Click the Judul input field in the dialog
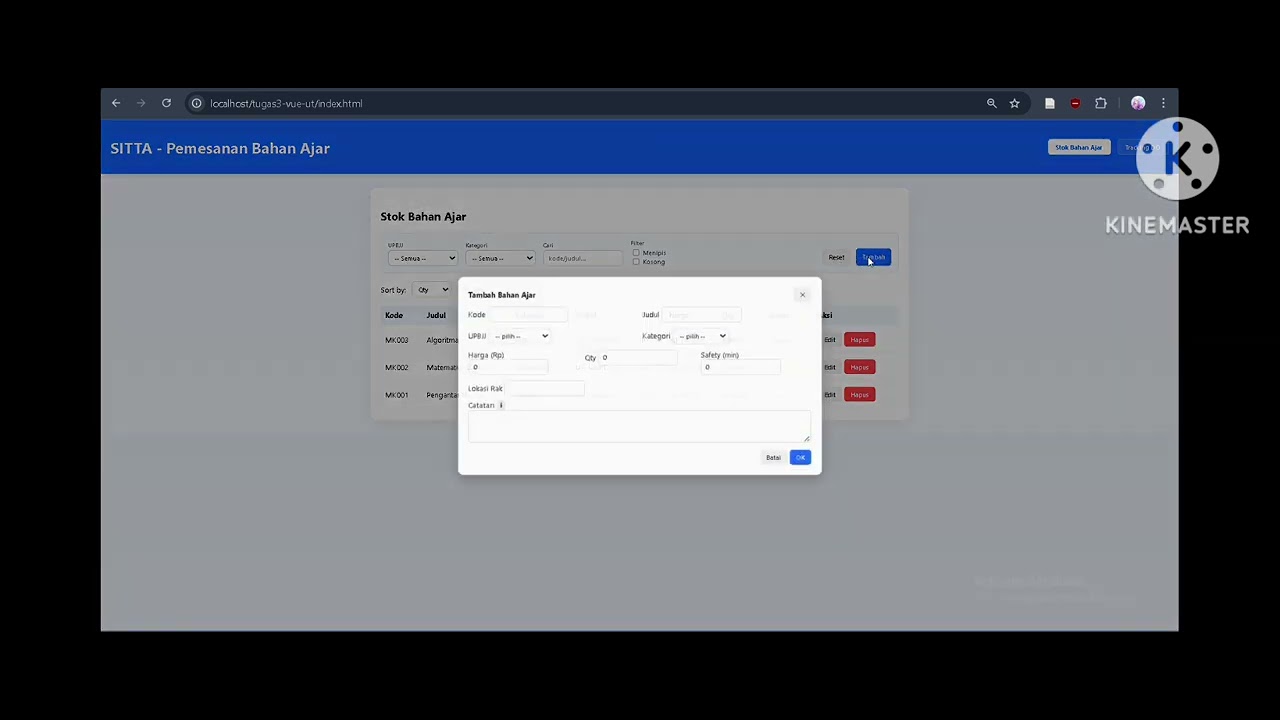This screenshot has height=720, width=1280. (x=702, y=315)
